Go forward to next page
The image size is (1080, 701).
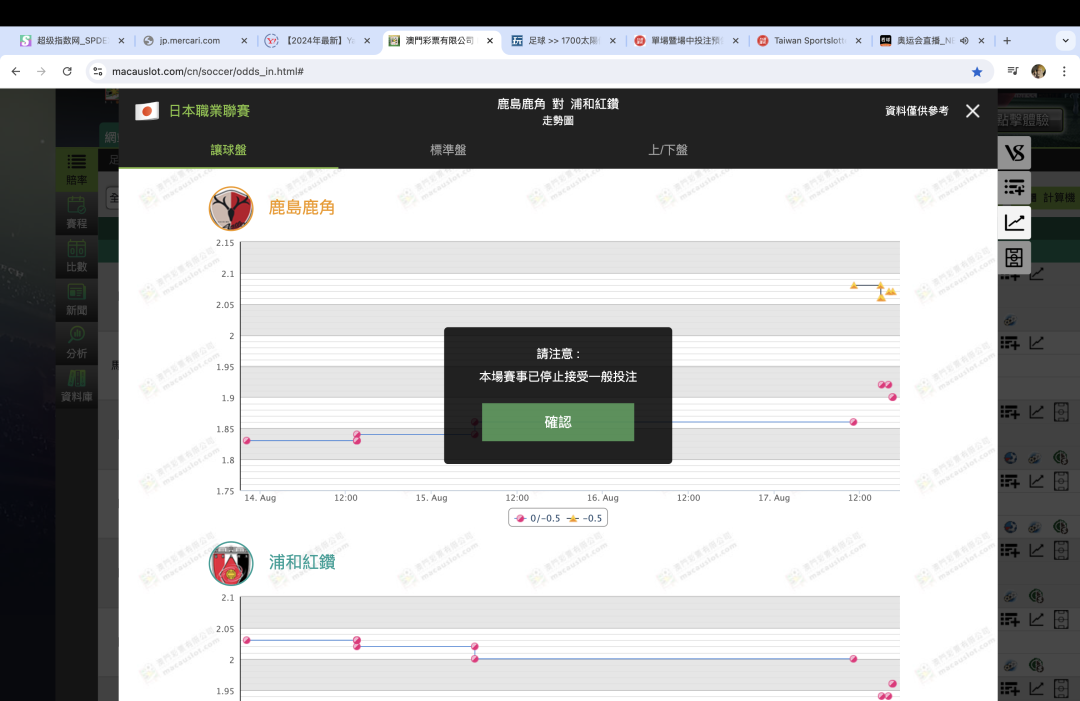(41, 71)
